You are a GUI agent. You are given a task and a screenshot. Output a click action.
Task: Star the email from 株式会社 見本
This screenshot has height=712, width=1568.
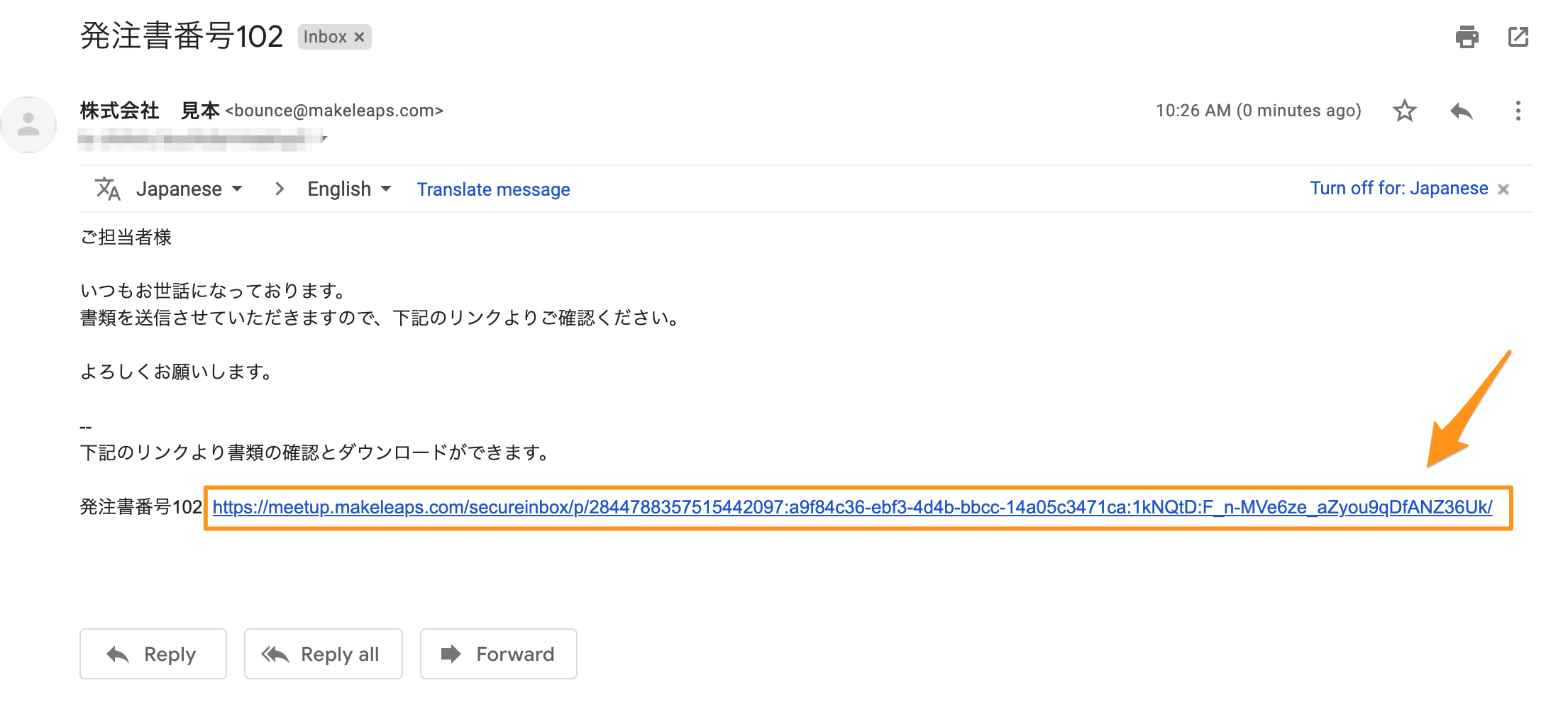[1404, 111]
